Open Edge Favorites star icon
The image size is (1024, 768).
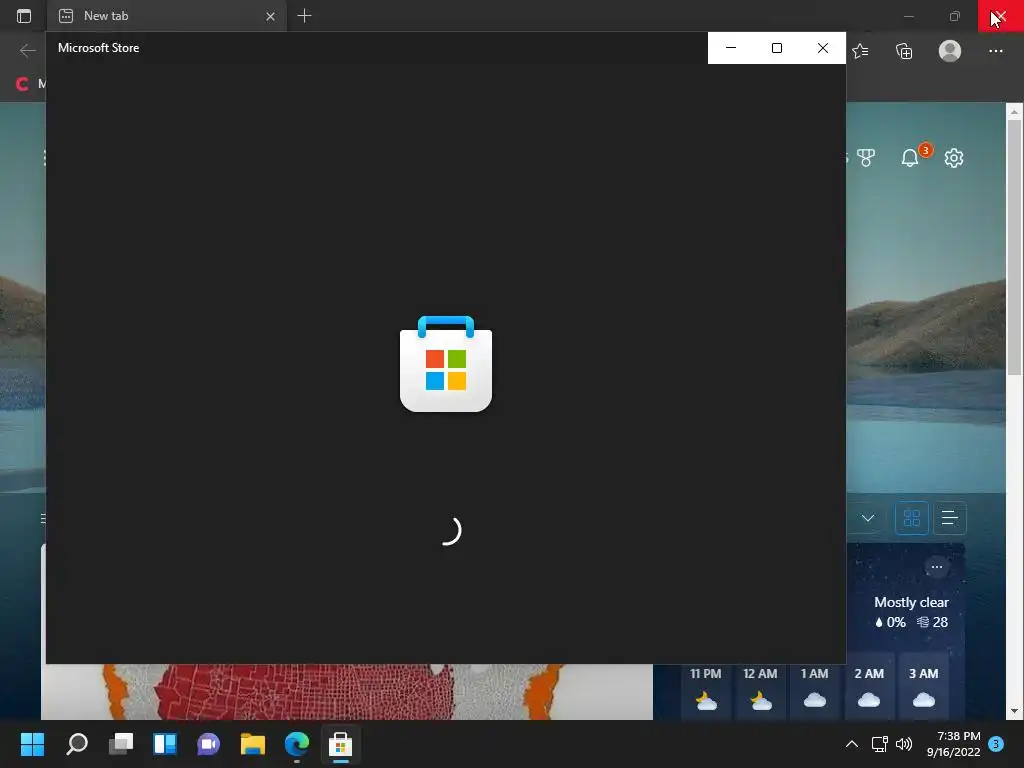860,51
